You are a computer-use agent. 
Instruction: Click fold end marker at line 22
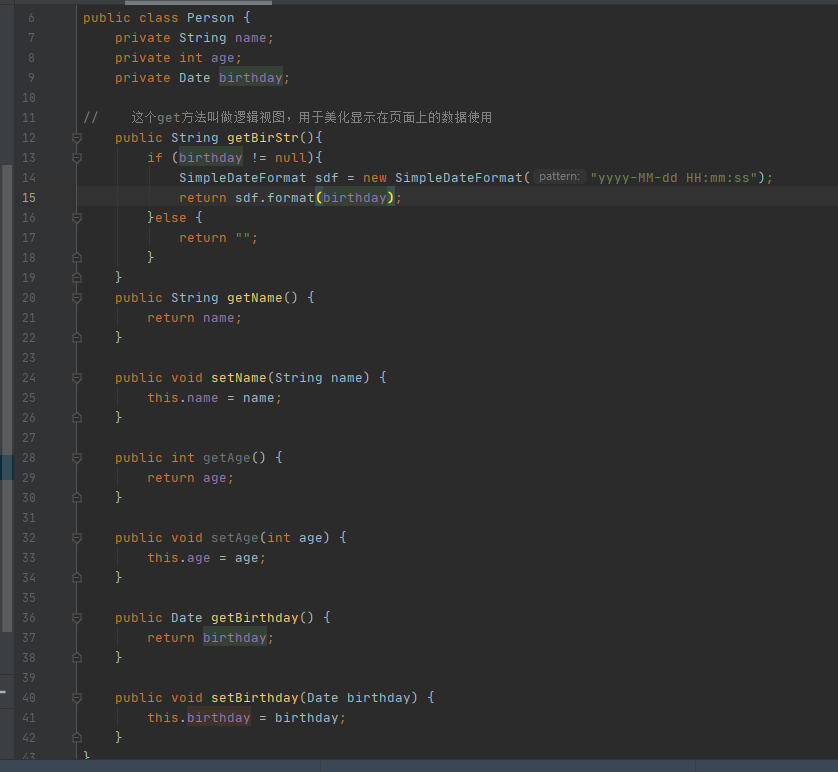[76, 338]
